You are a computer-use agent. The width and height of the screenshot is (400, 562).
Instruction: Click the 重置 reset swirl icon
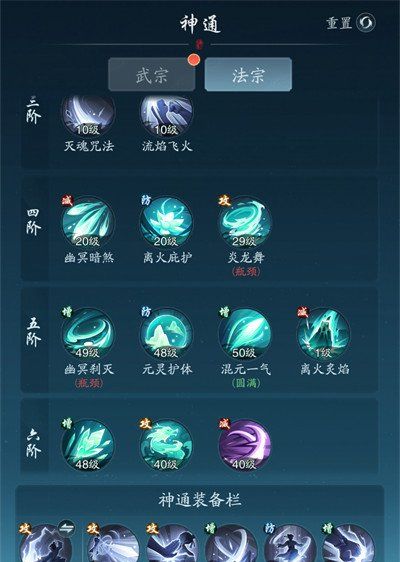click(366, 23)
